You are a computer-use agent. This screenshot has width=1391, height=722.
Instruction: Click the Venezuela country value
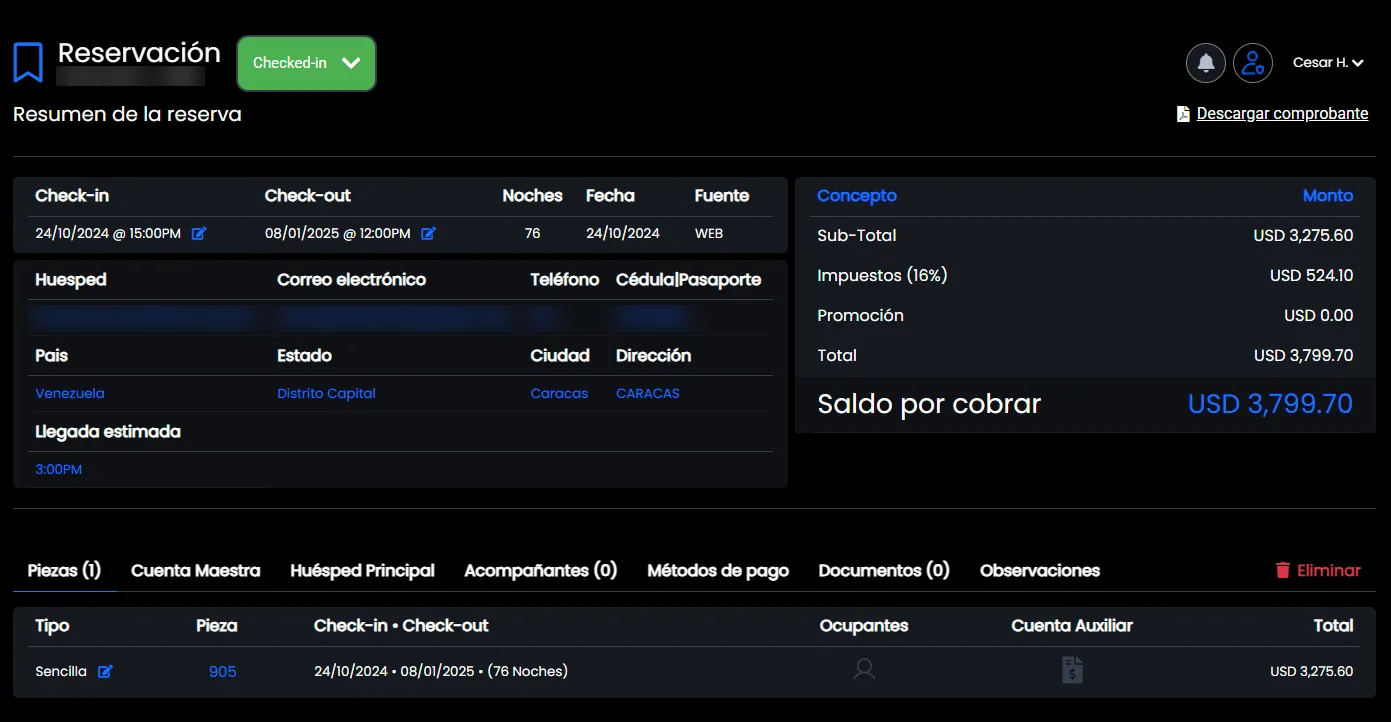70,393
